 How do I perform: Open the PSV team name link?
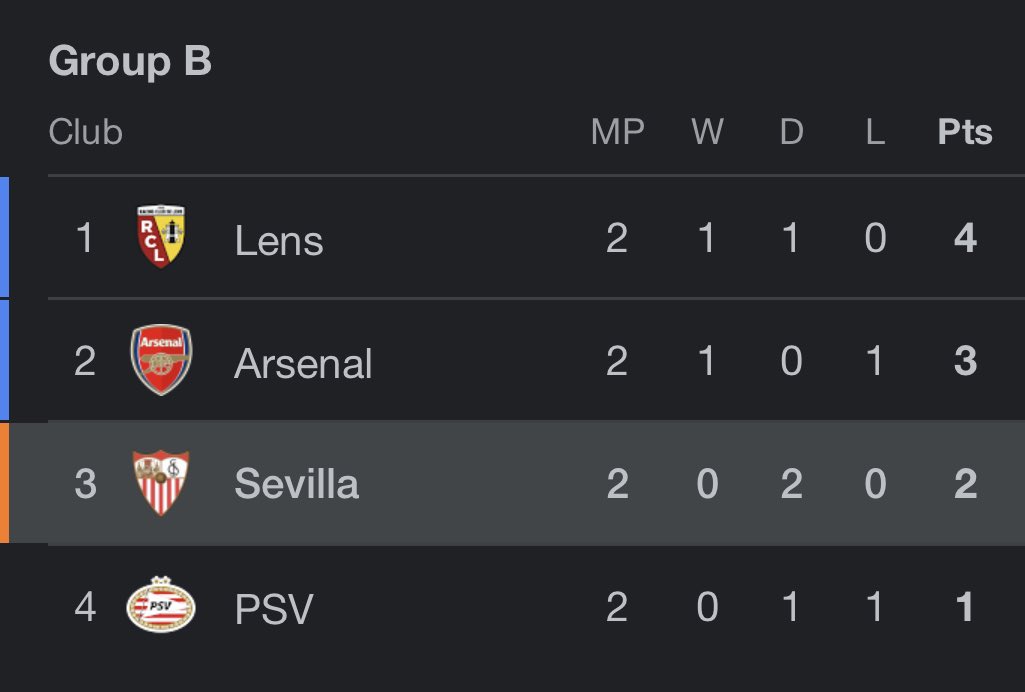pos(274,608)
